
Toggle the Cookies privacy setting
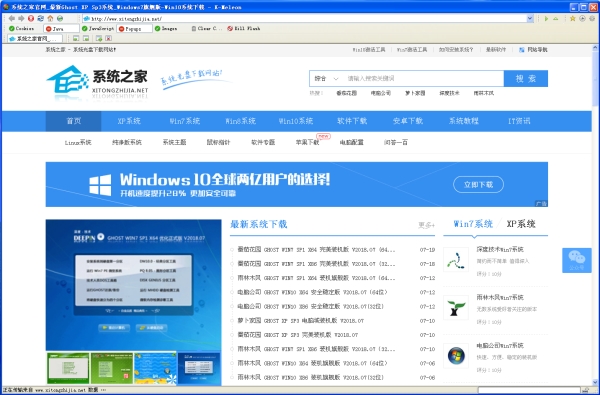click(22, 28)
